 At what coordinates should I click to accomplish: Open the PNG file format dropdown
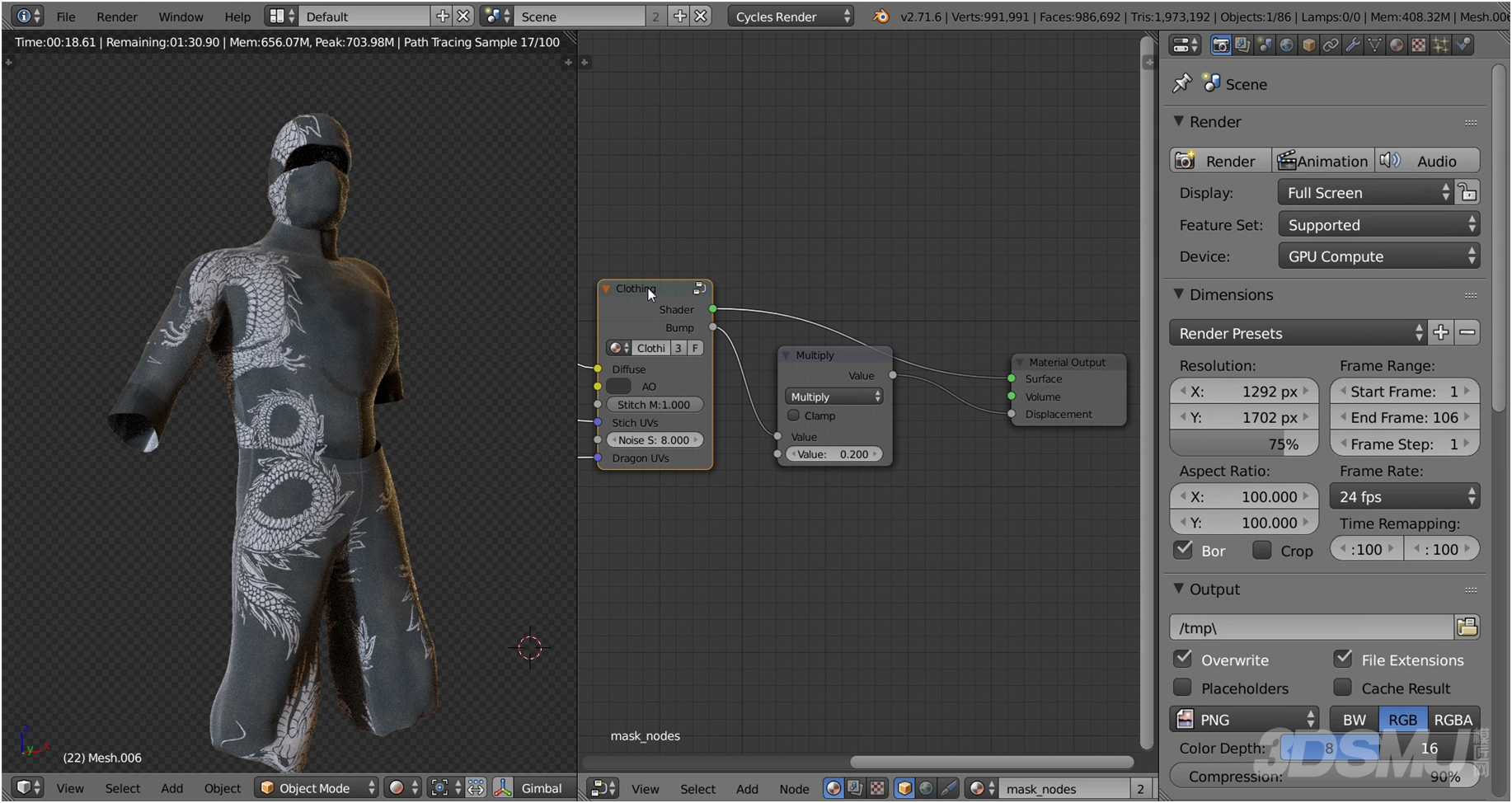(1245, 720)
